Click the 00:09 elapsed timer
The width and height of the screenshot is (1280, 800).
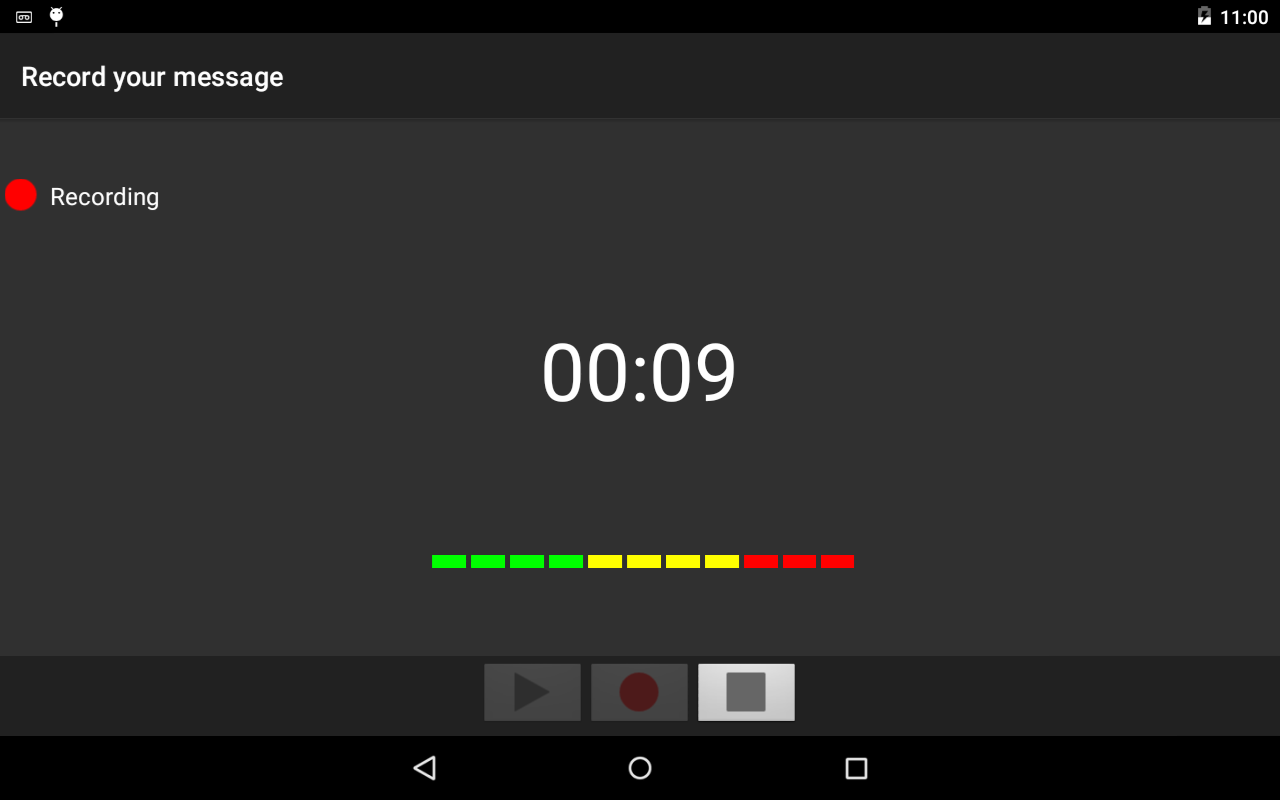(x=639, y=373)
